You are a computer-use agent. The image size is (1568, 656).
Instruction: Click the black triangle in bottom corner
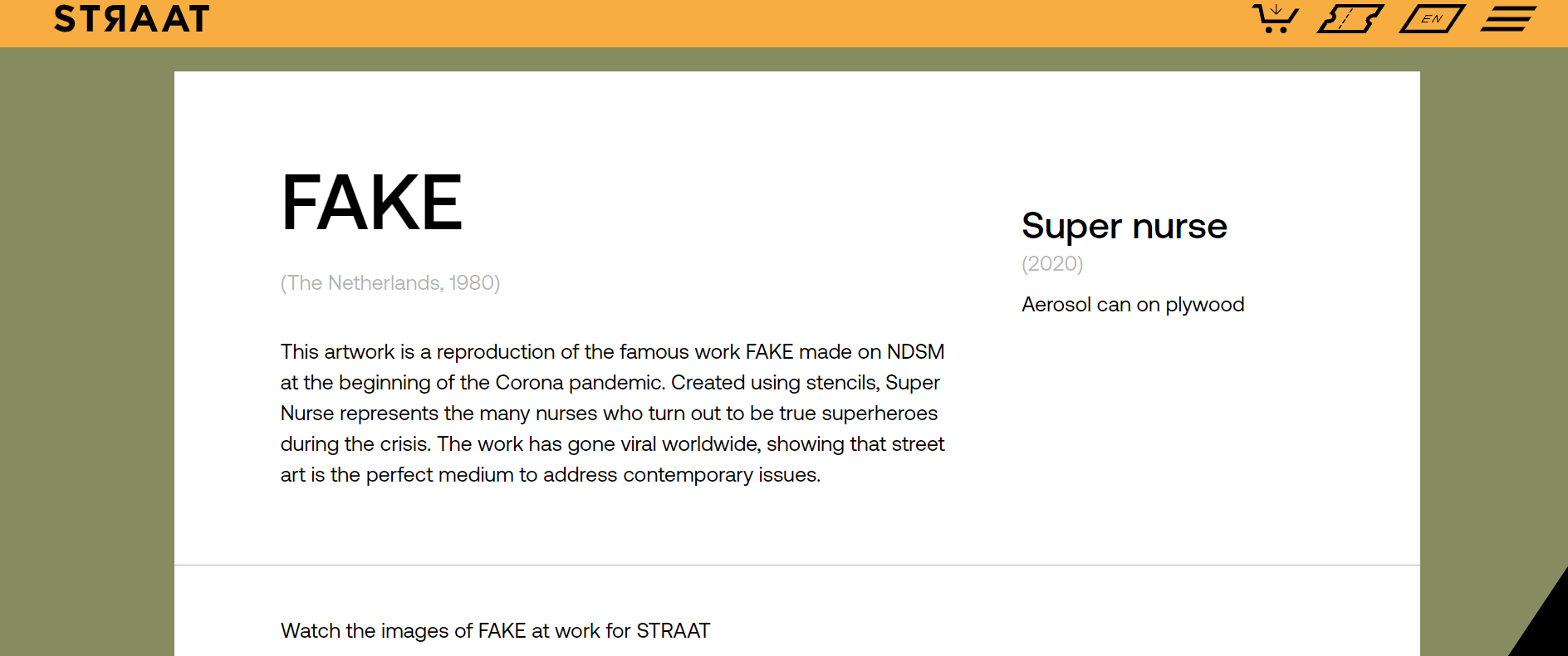click(x=1546, y=624)
